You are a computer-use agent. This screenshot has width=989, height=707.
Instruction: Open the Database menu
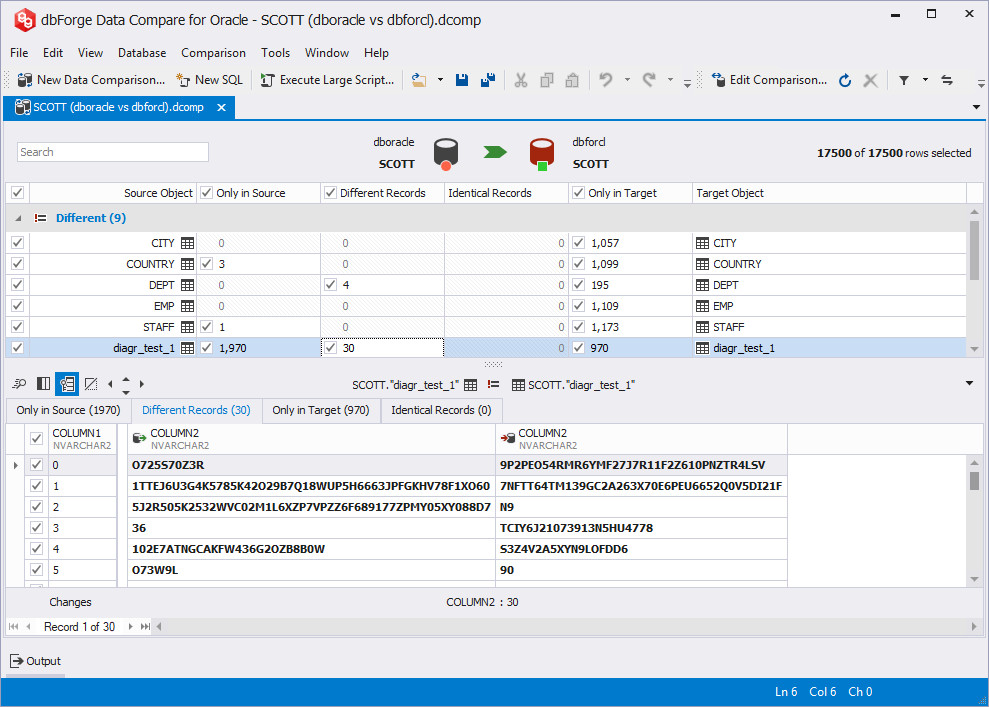click(x=142, y=53)
